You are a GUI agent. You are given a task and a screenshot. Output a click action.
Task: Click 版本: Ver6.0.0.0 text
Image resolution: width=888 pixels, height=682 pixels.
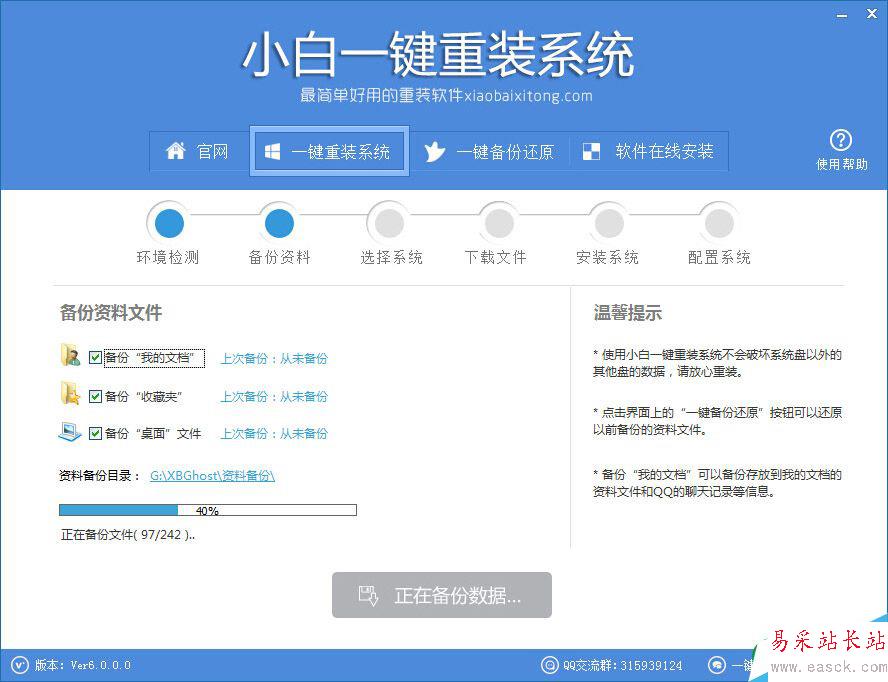coord(83,665)
